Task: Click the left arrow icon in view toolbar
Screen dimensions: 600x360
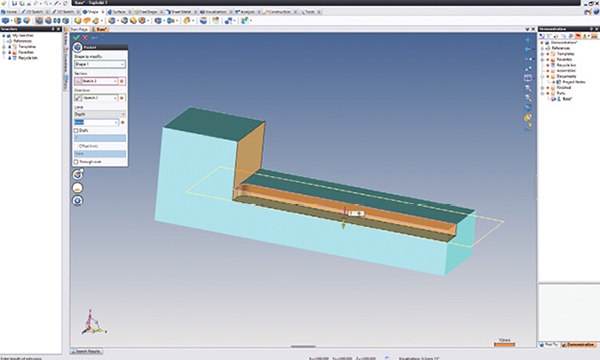Action: coord(528,49)
